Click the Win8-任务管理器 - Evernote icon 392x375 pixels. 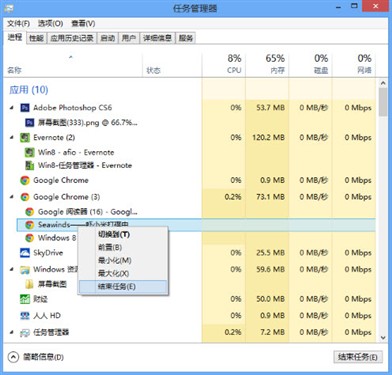point(29,165)
